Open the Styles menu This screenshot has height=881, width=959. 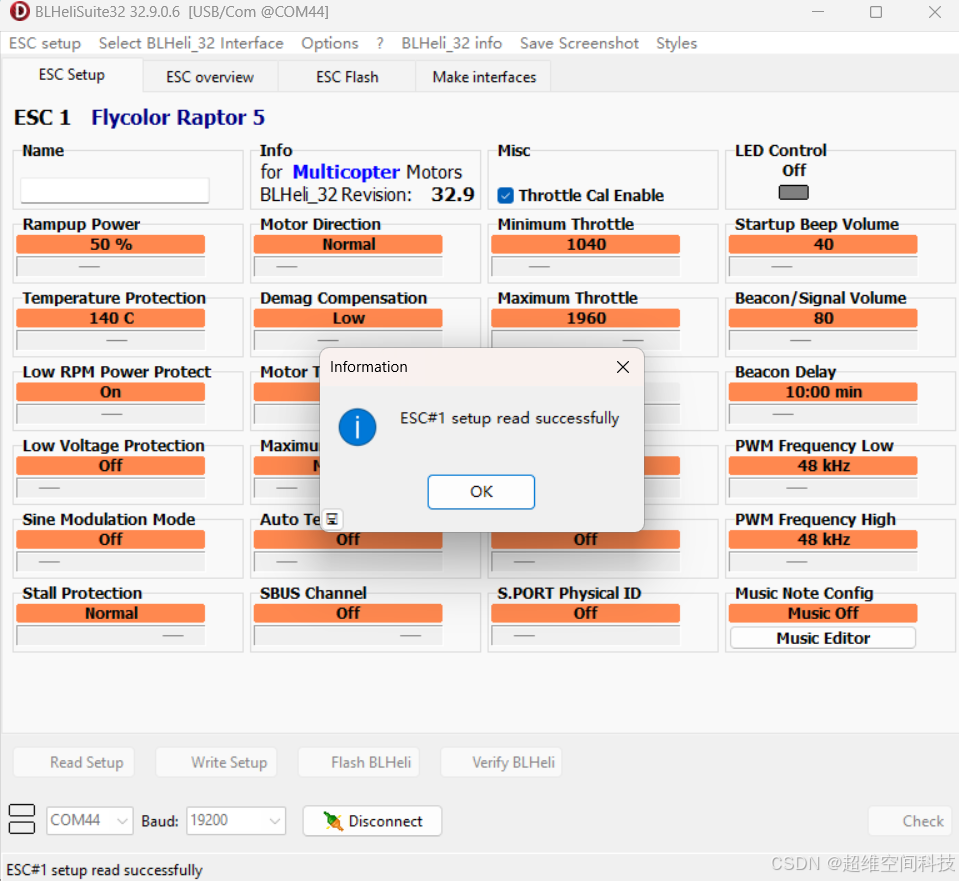pyautogui.click(x=676, y=43)
